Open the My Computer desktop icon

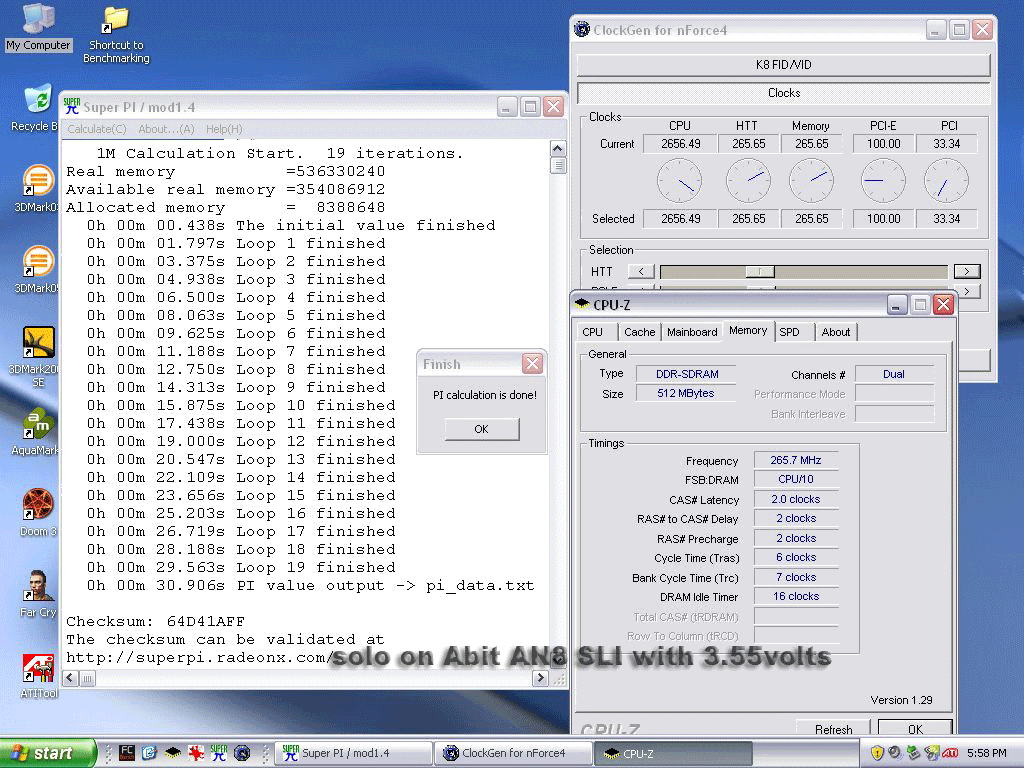click(x=38, y=20)
